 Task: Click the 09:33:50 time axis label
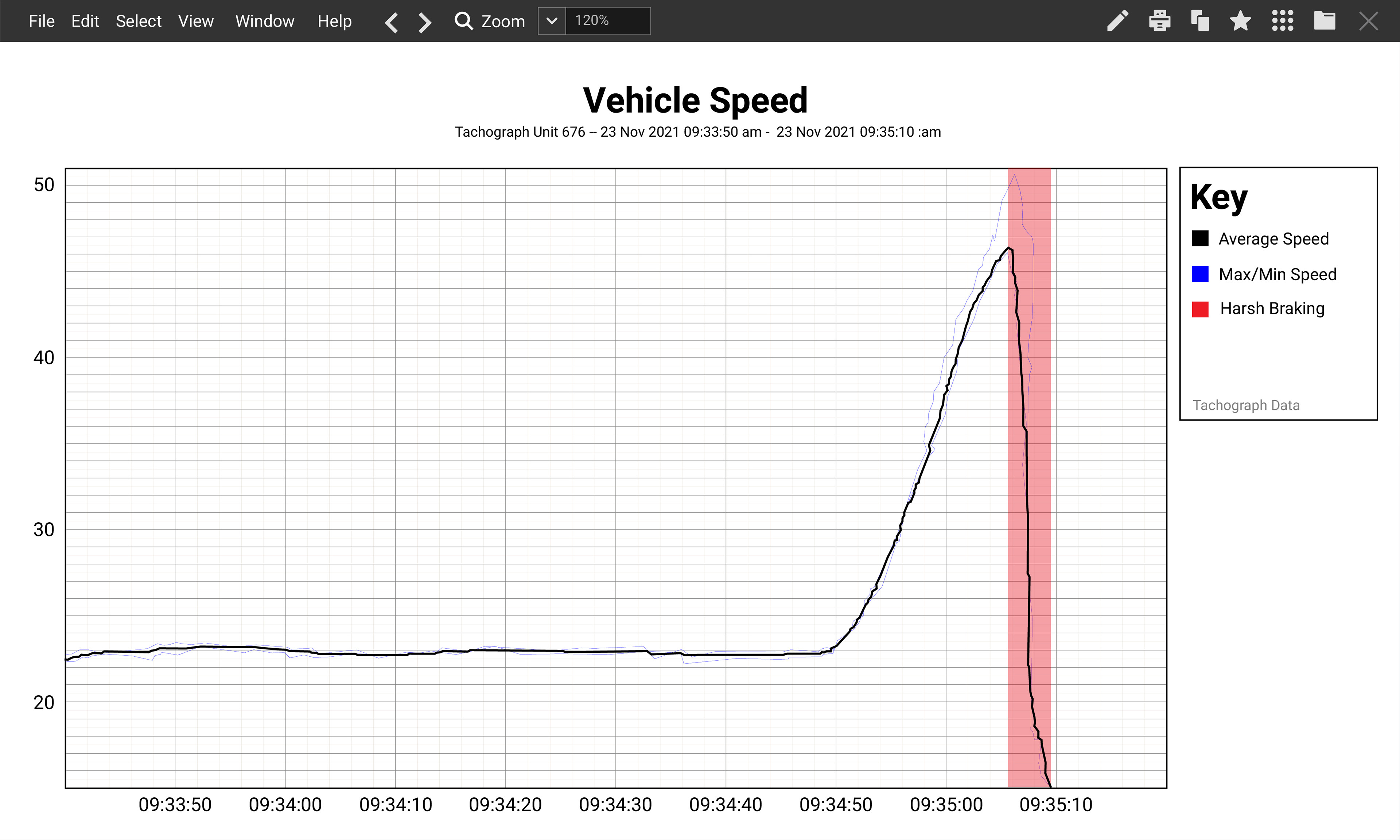point(175,804)
